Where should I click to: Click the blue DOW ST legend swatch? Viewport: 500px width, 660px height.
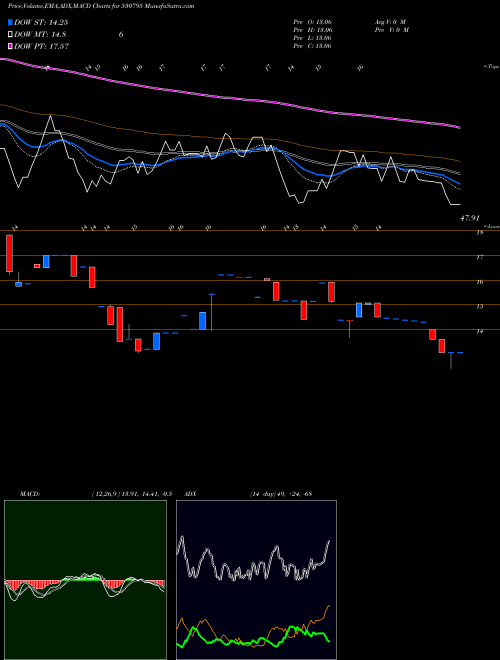tap(10, 22)
